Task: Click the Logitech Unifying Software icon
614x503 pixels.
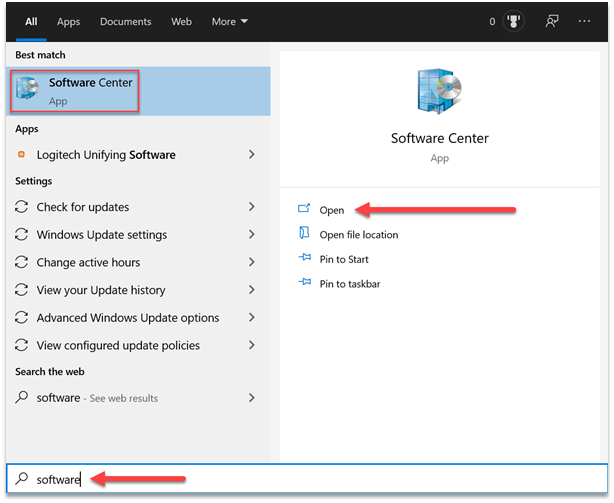Action: tap(22, 155)
